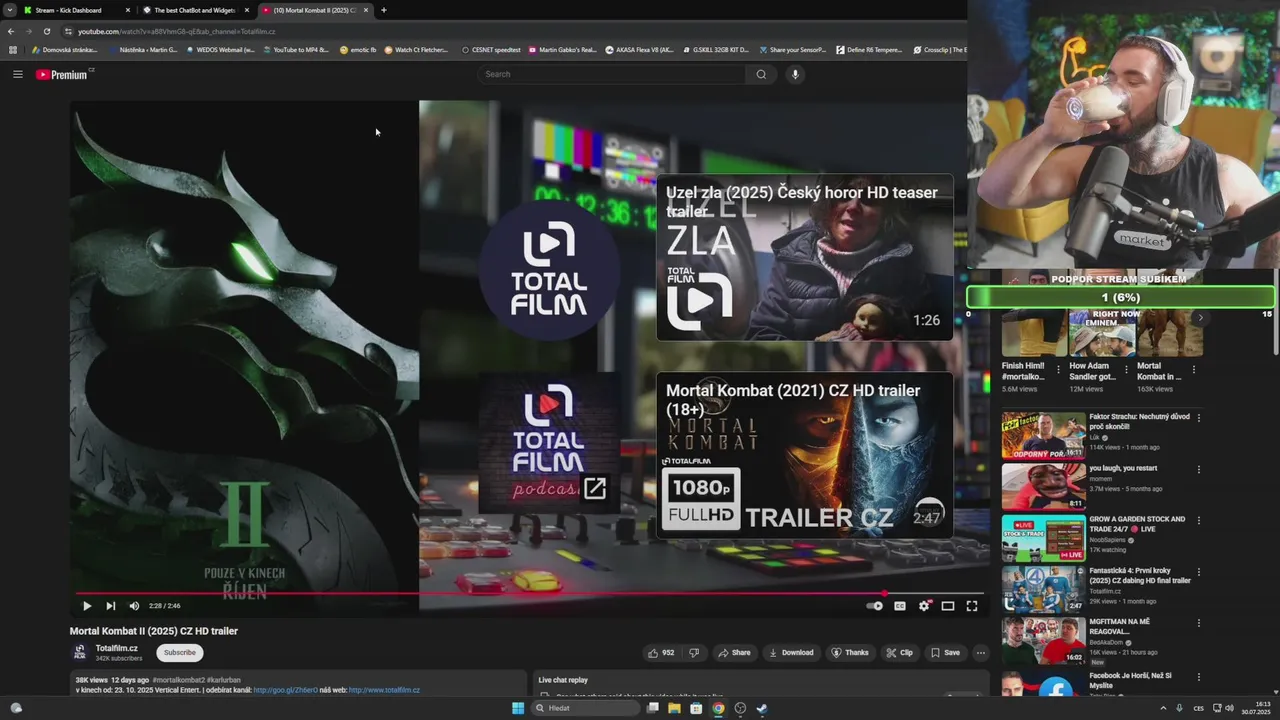Open the Totalfilm.cz channel avatar
Viewport: 1280px width, 720px height.
click(80, 652)
